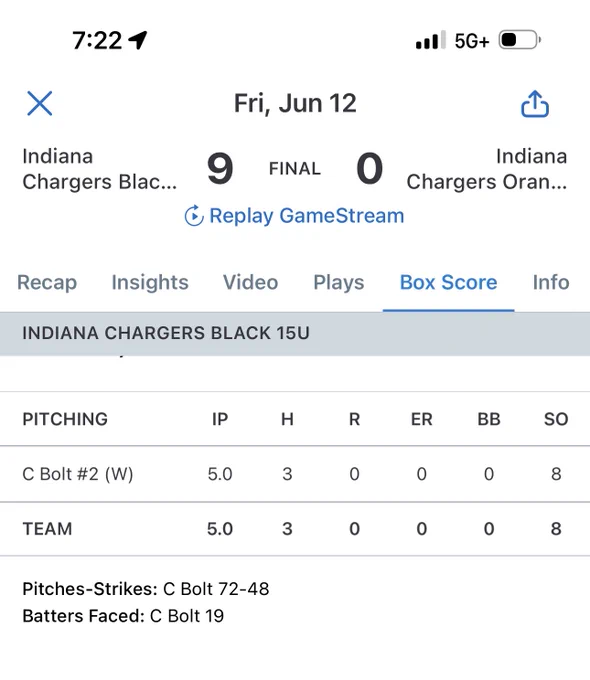
Task: Select Indiana Chargers Black team name
Action: (100, 169)
